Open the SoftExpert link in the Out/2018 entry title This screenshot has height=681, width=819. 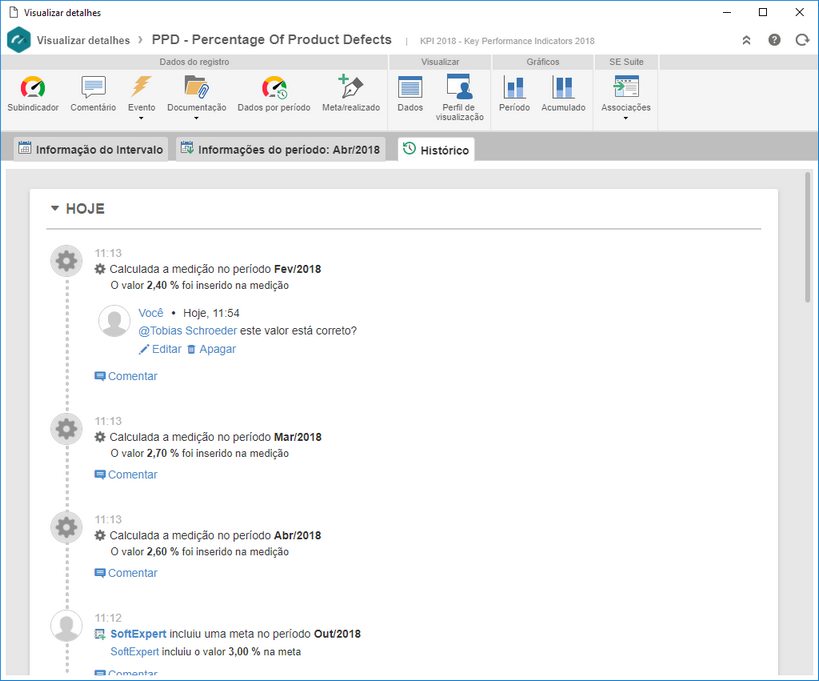(138, 633)
